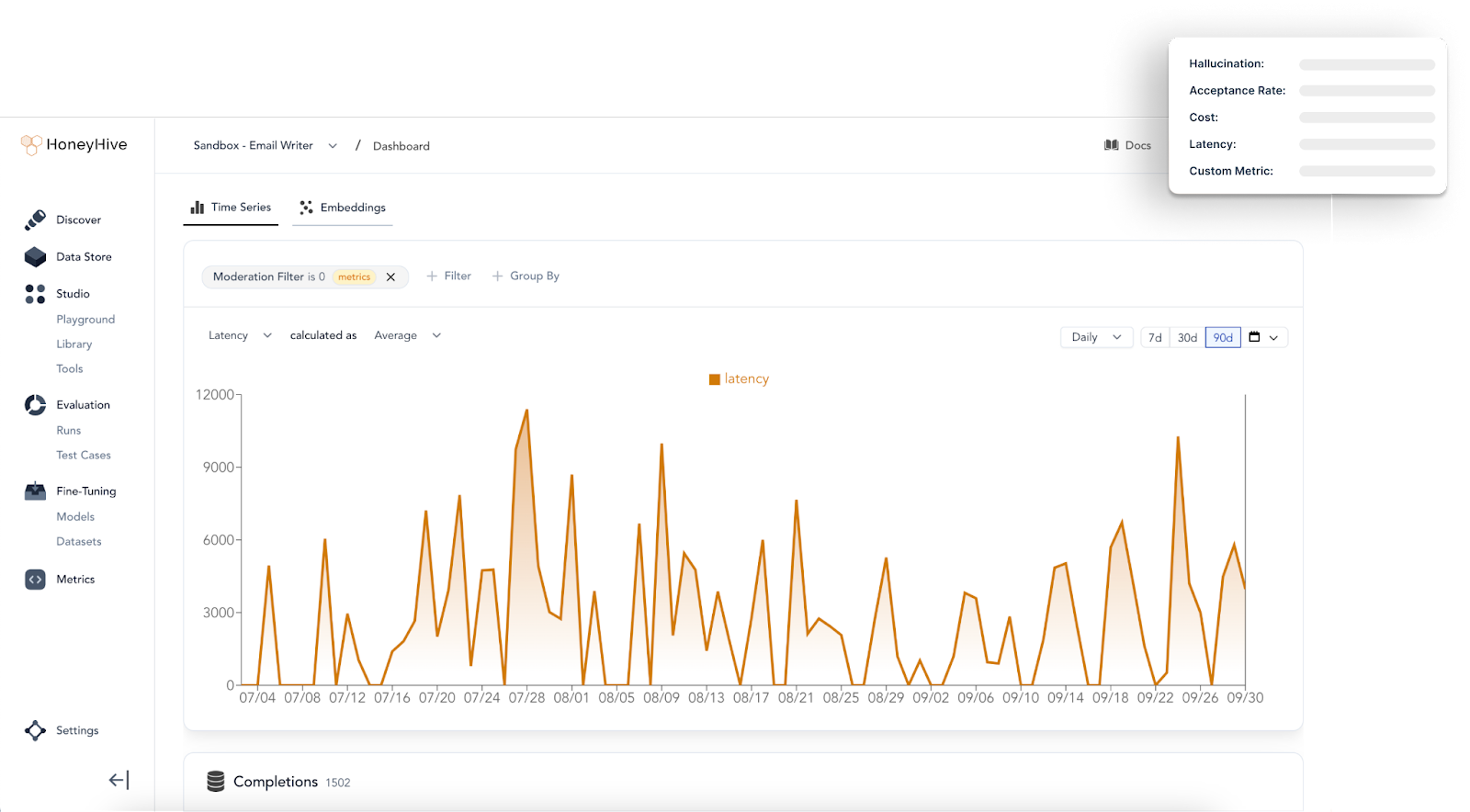Image resolution: width=1470 pixels, height=812 pixels.
Task: Click the Completions 1502 heading
Action: click(291, 782)
